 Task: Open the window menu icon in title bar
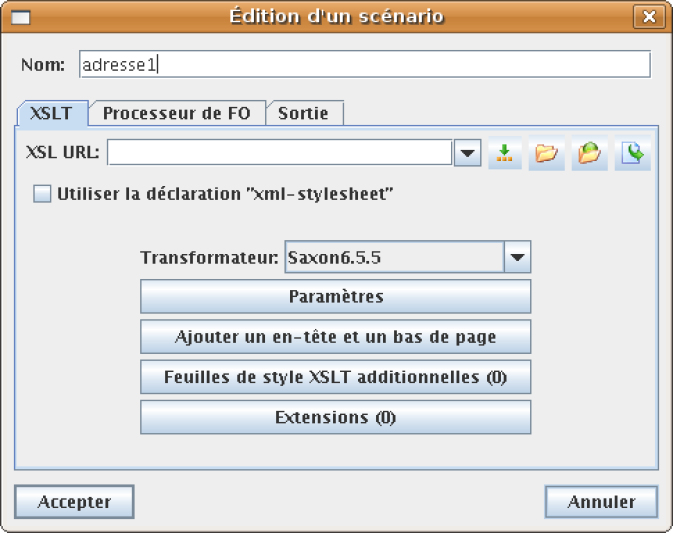(20, 18)
